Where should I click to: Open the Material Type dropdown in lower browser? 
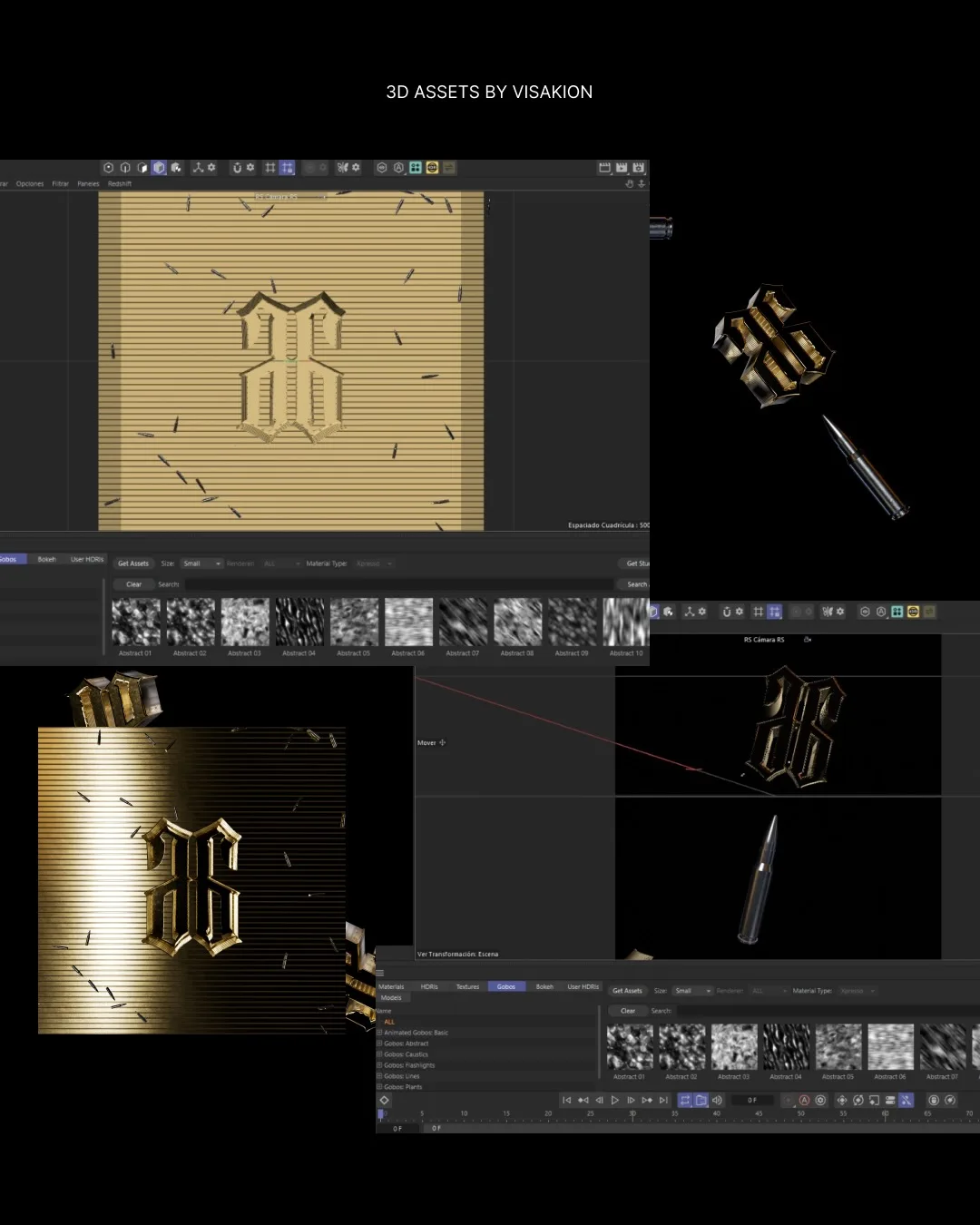click(857, 991)
